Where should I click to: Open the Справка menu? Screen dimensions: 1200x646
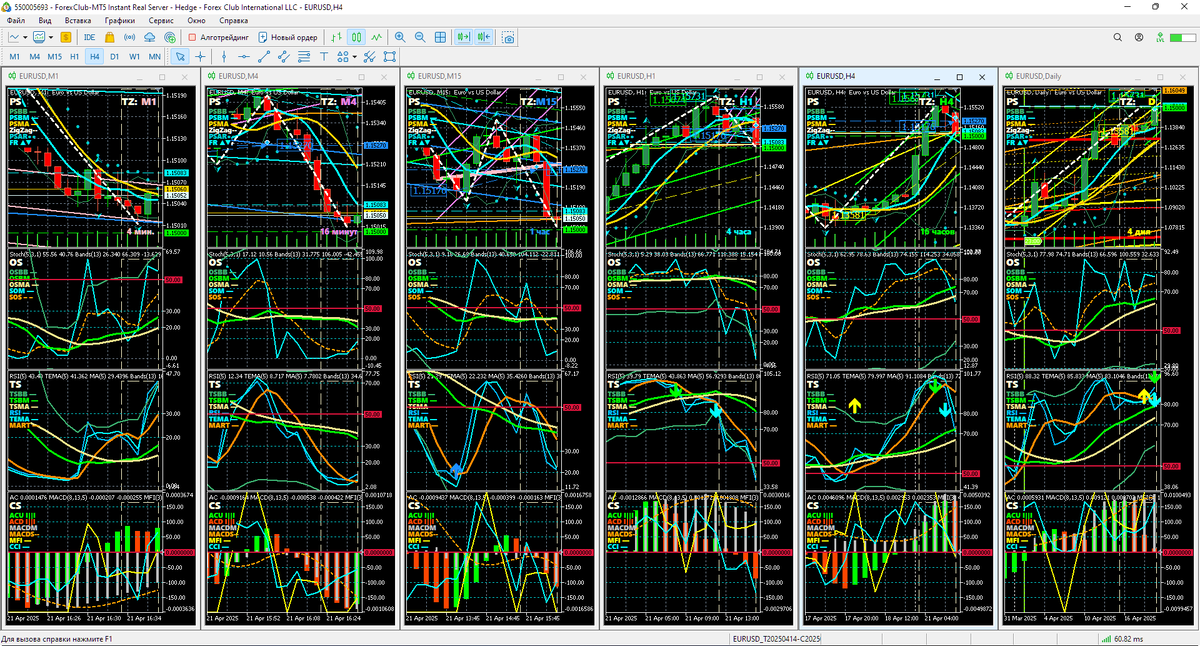[234, 20]
